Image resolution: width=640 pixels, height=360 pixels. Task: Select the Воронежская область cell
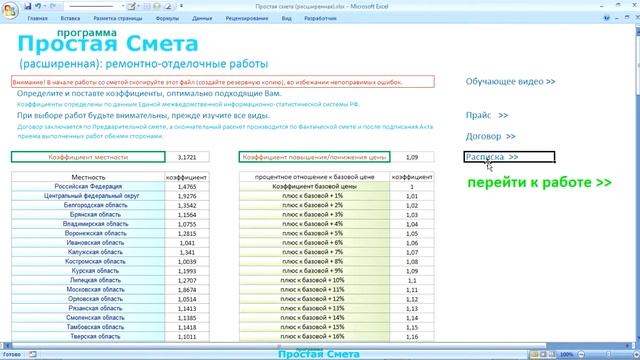point(88,233)
